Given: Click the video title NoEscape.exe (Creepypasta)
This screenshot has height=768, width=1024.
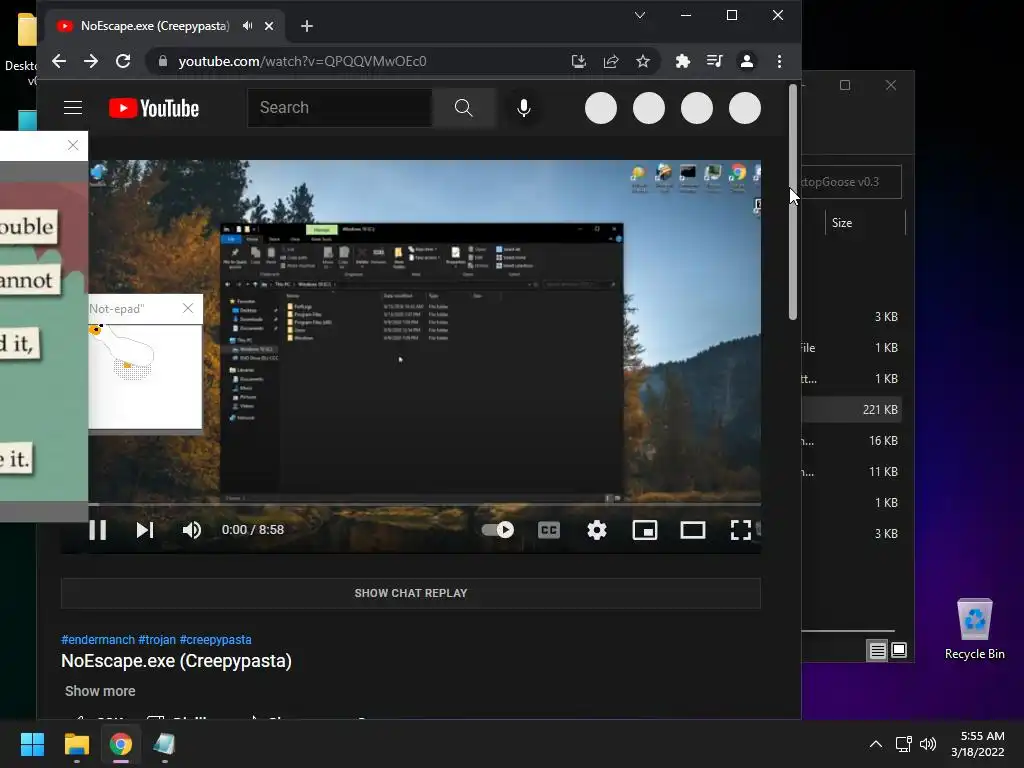Looking at the screenshot, I should (176, 661).
